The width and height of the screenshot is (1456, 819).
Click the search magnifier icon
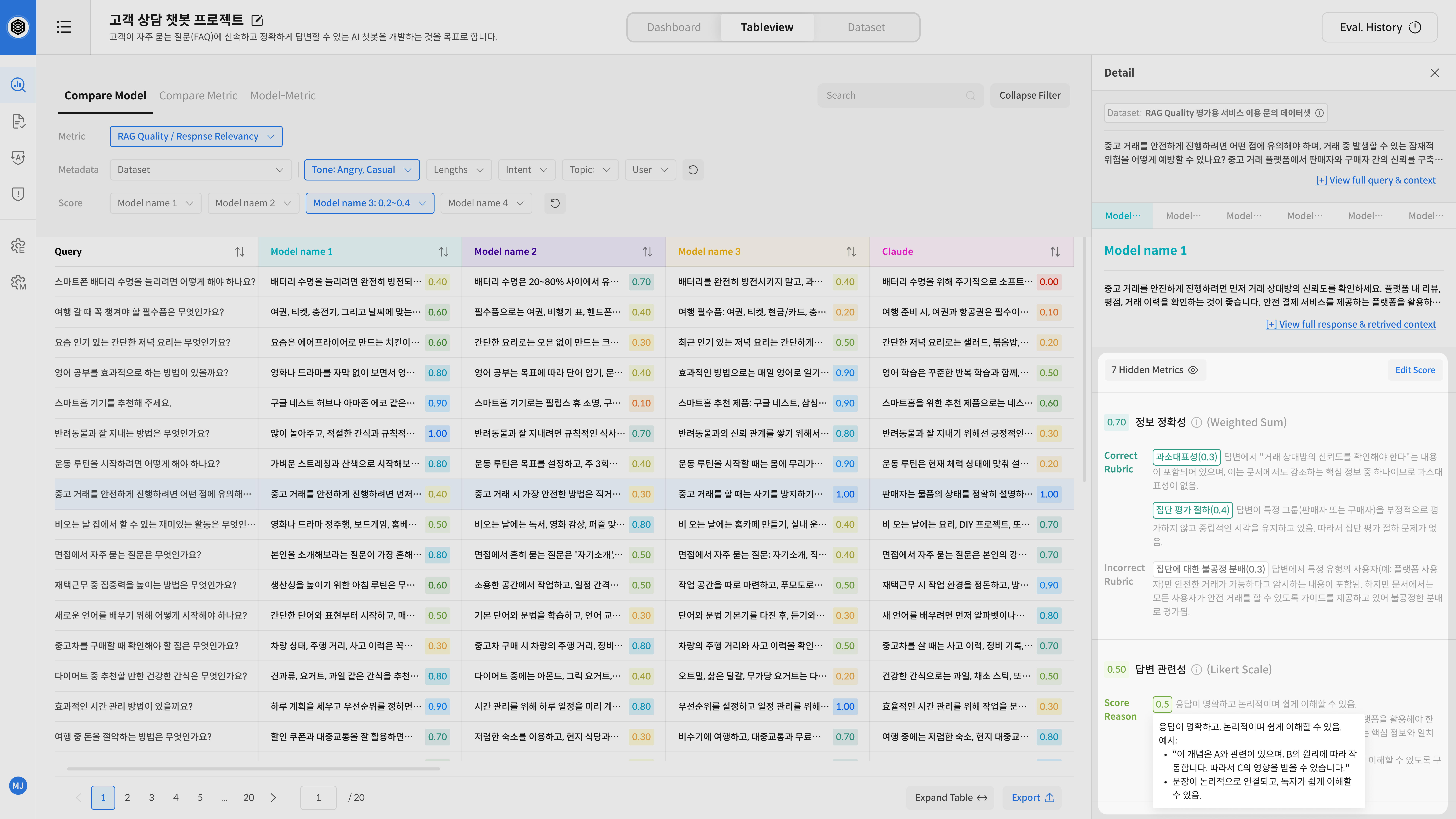pos(970,96)
